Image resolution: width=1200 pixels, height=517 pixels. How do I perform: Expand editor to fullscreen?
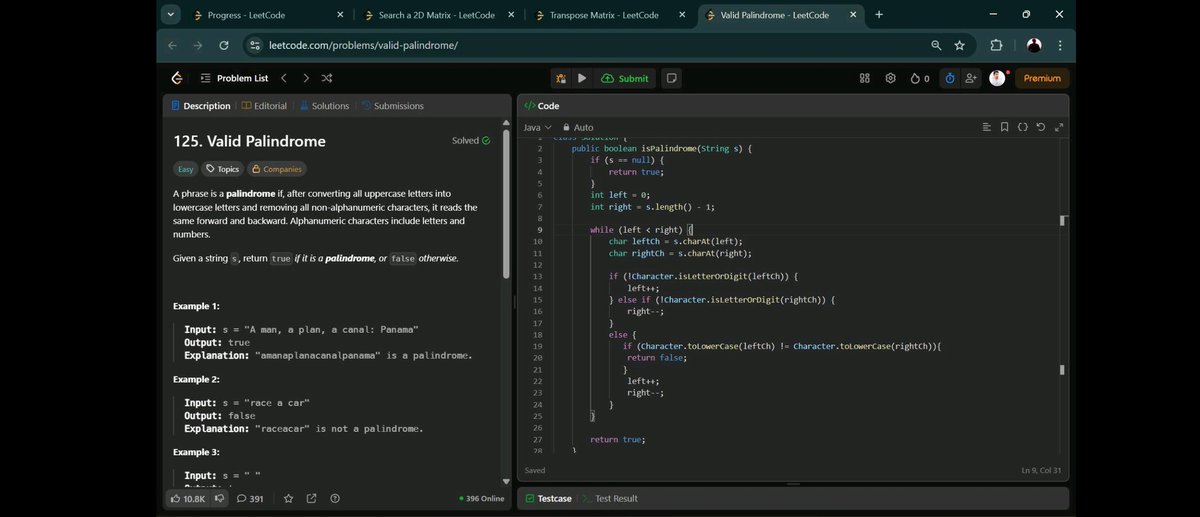1058,127
